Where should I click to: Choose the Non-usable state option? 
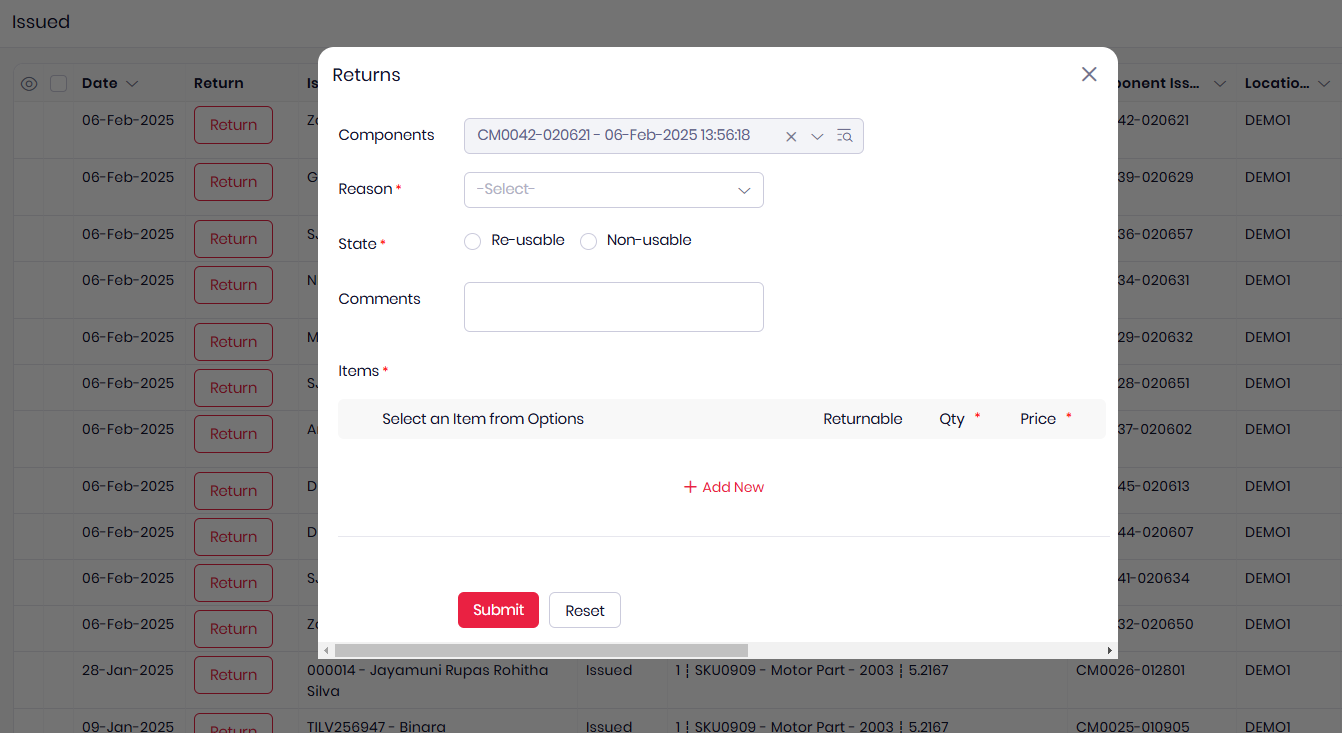(x=589, y=241)
